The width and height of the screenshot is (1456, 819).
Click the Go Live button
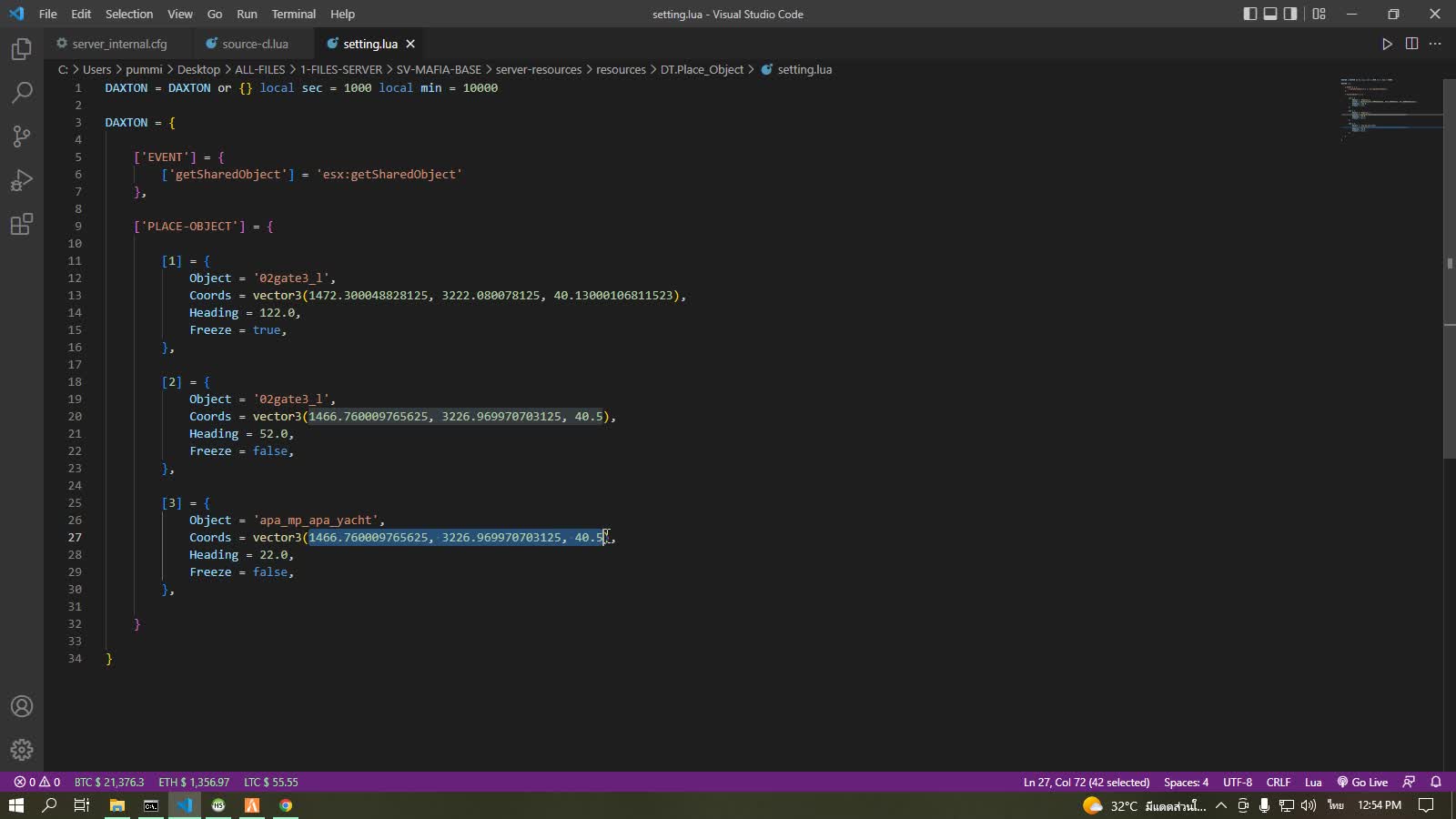pos(1362,783)
